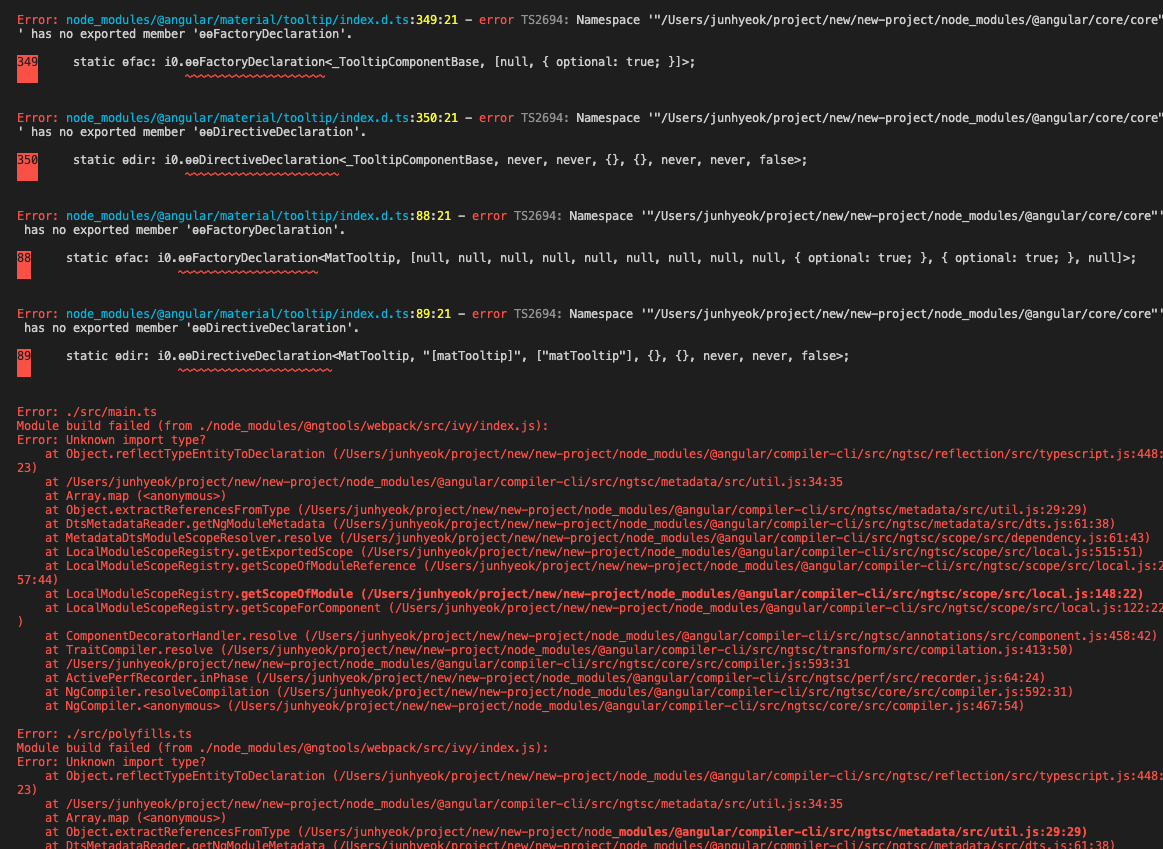Click 'Module build failed' line under polyfills.ts
The height and width of the screenshot is (849, 1163).
(283, 747)
